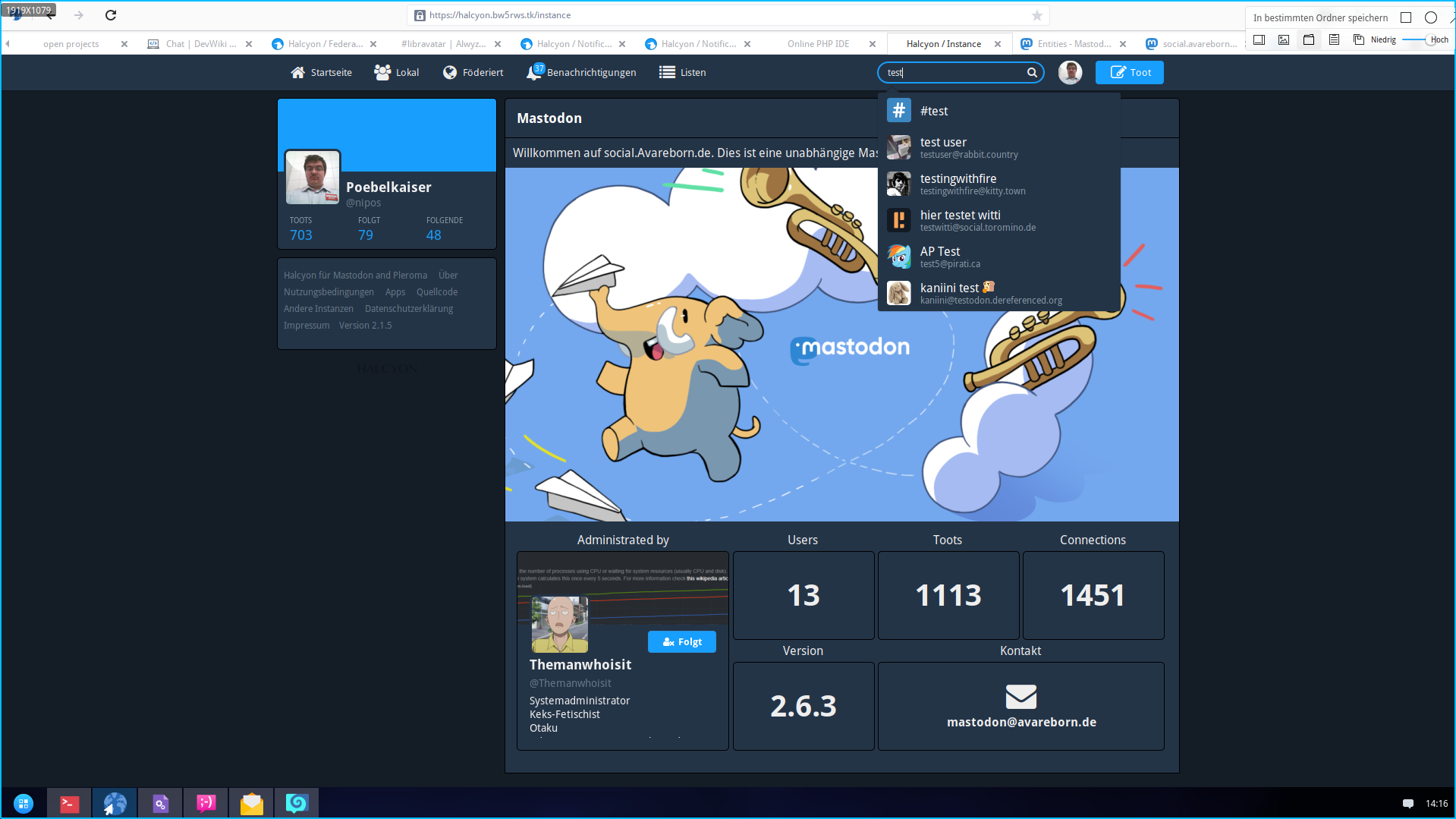Click the user avatar in navigation bar

(x=1070, y=73)
